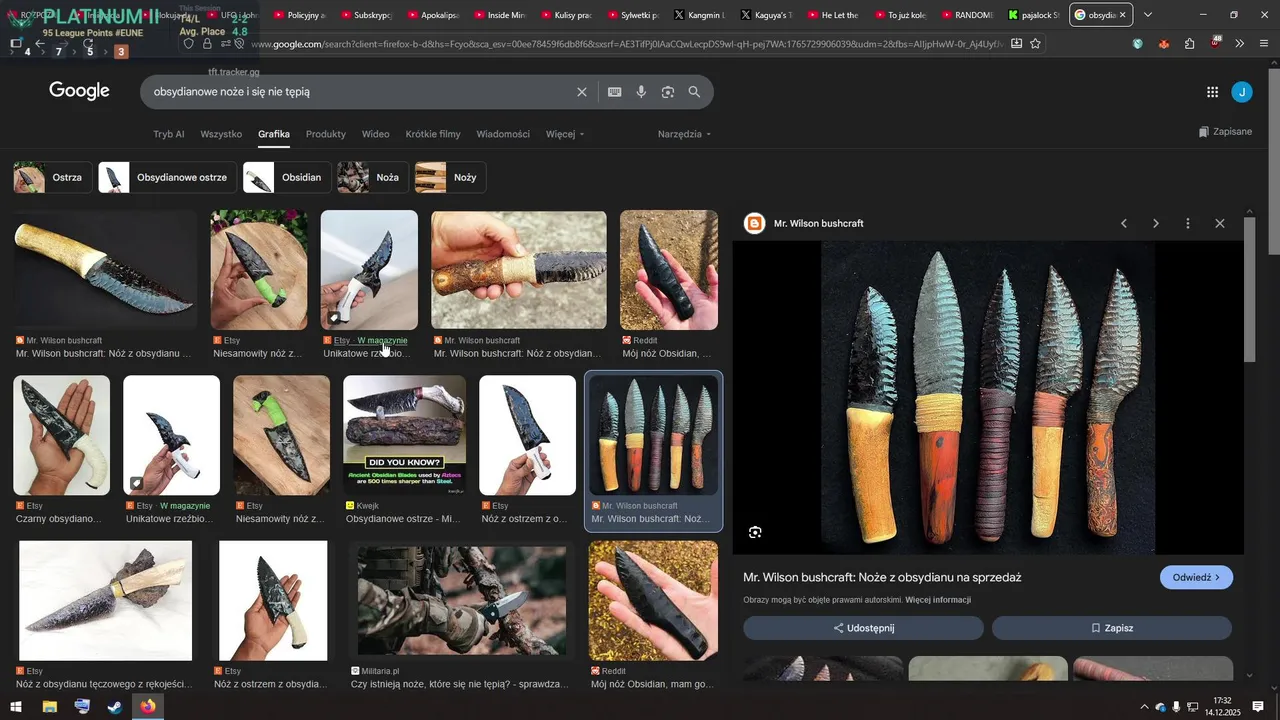
Task: Show previous image in preview panel
Action: 1124,224
